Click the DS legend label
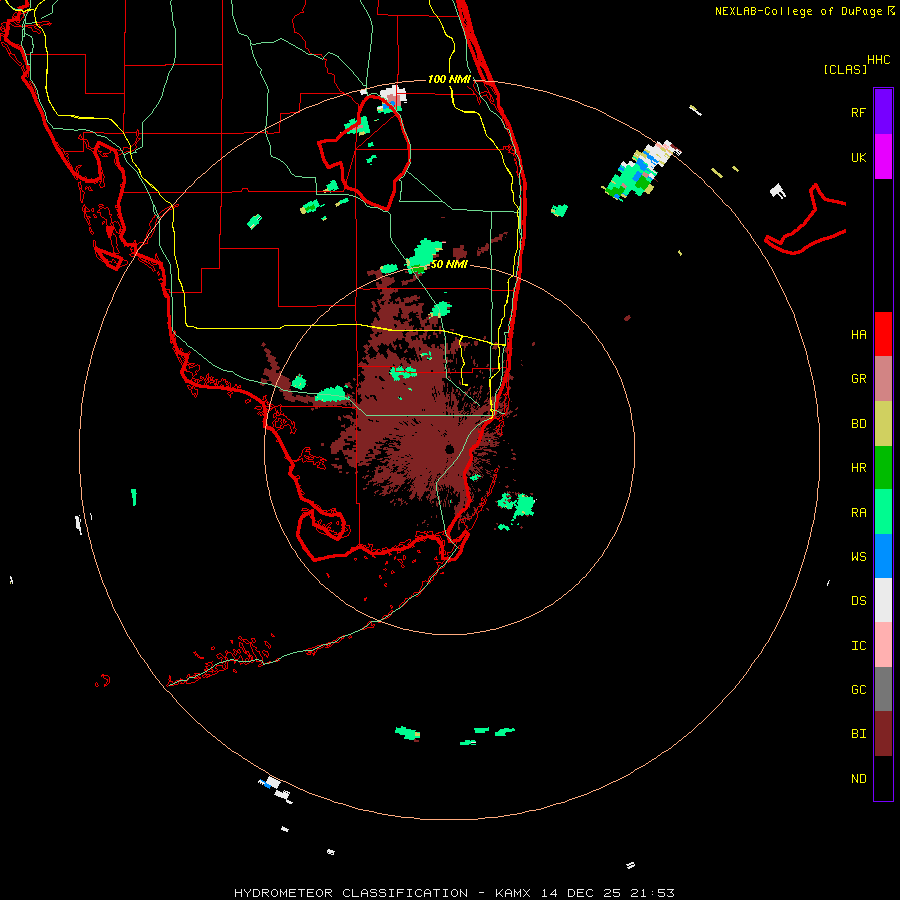 [x=858, y=601]
